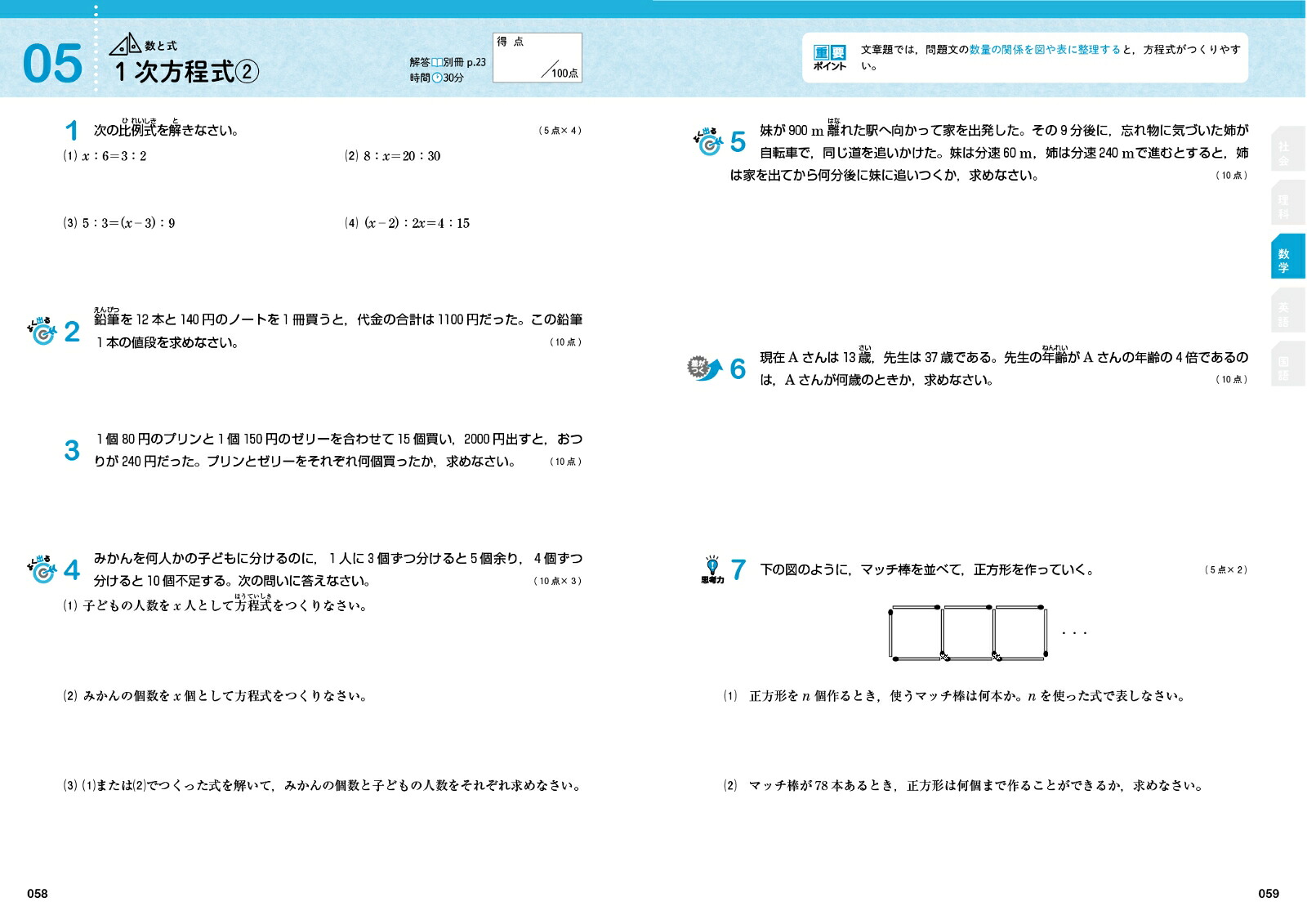Screen dimensions: 1307x924
Task: Click the arrow badge beside question 6
Action: pyautogui.click(x=705, y=368)
